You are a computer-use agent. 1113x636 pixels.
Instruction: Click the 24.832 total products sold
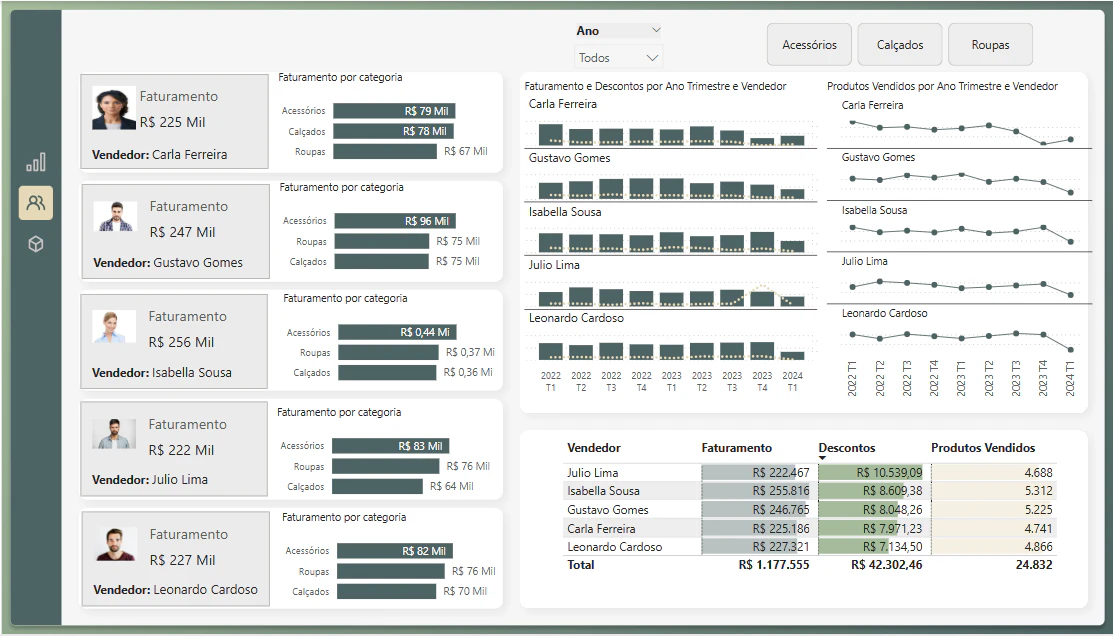coord(1034,565)
